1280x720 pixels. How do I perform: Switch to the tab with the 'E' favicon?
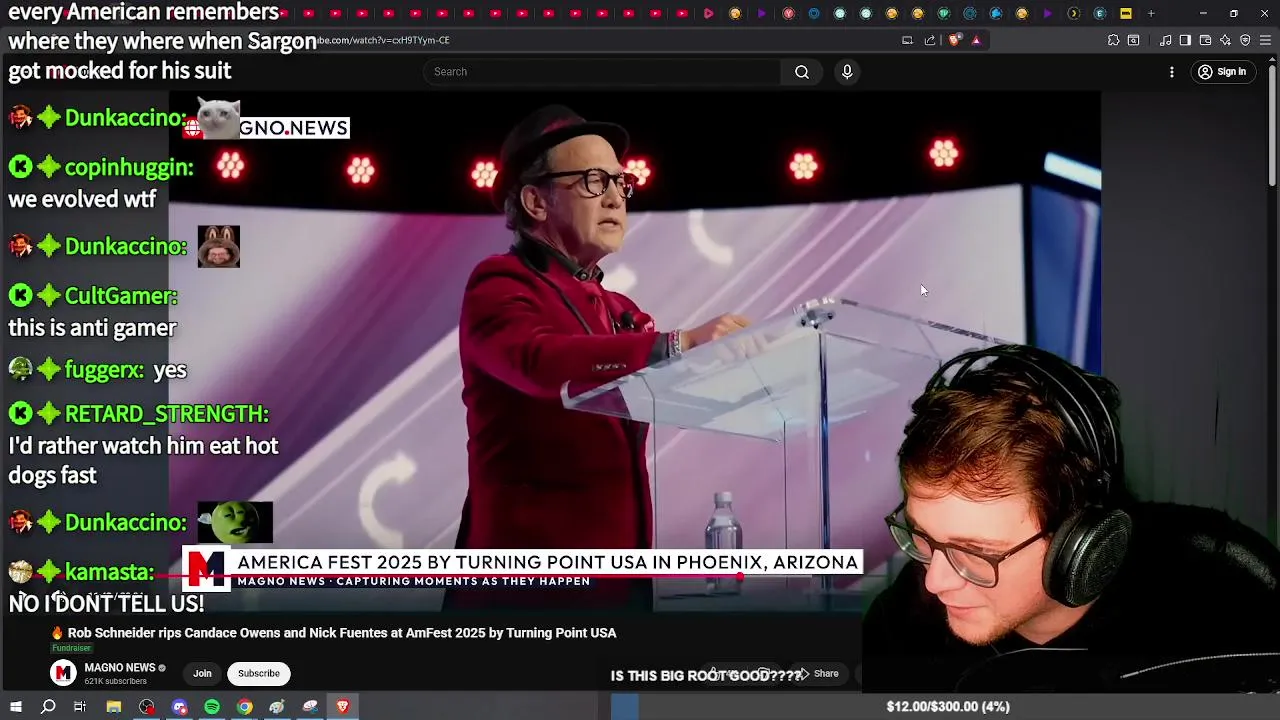tap(1099, 13)
